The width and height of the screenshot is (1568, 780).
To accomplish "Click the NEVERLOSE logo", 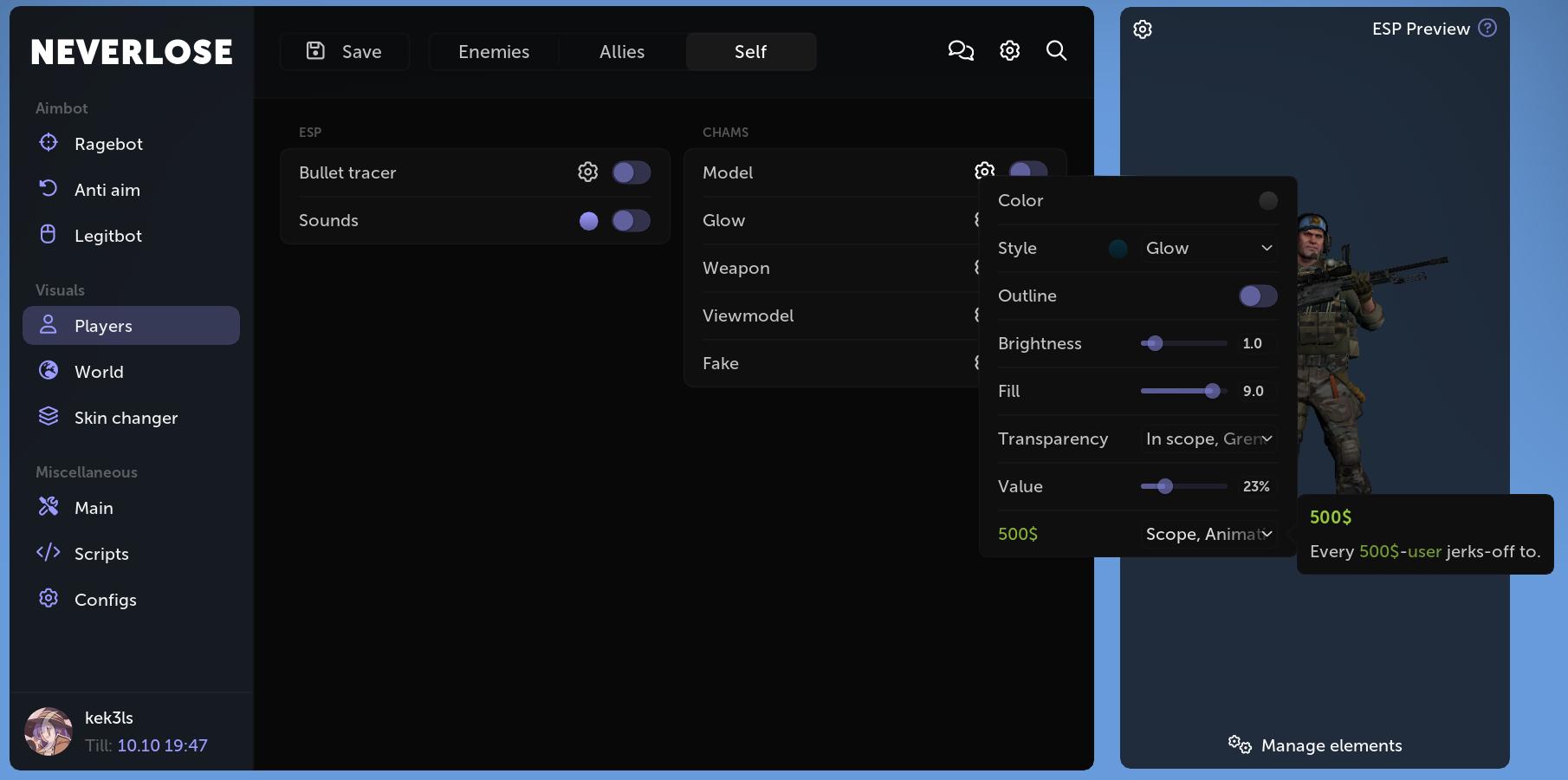I will tap(132, 52).
